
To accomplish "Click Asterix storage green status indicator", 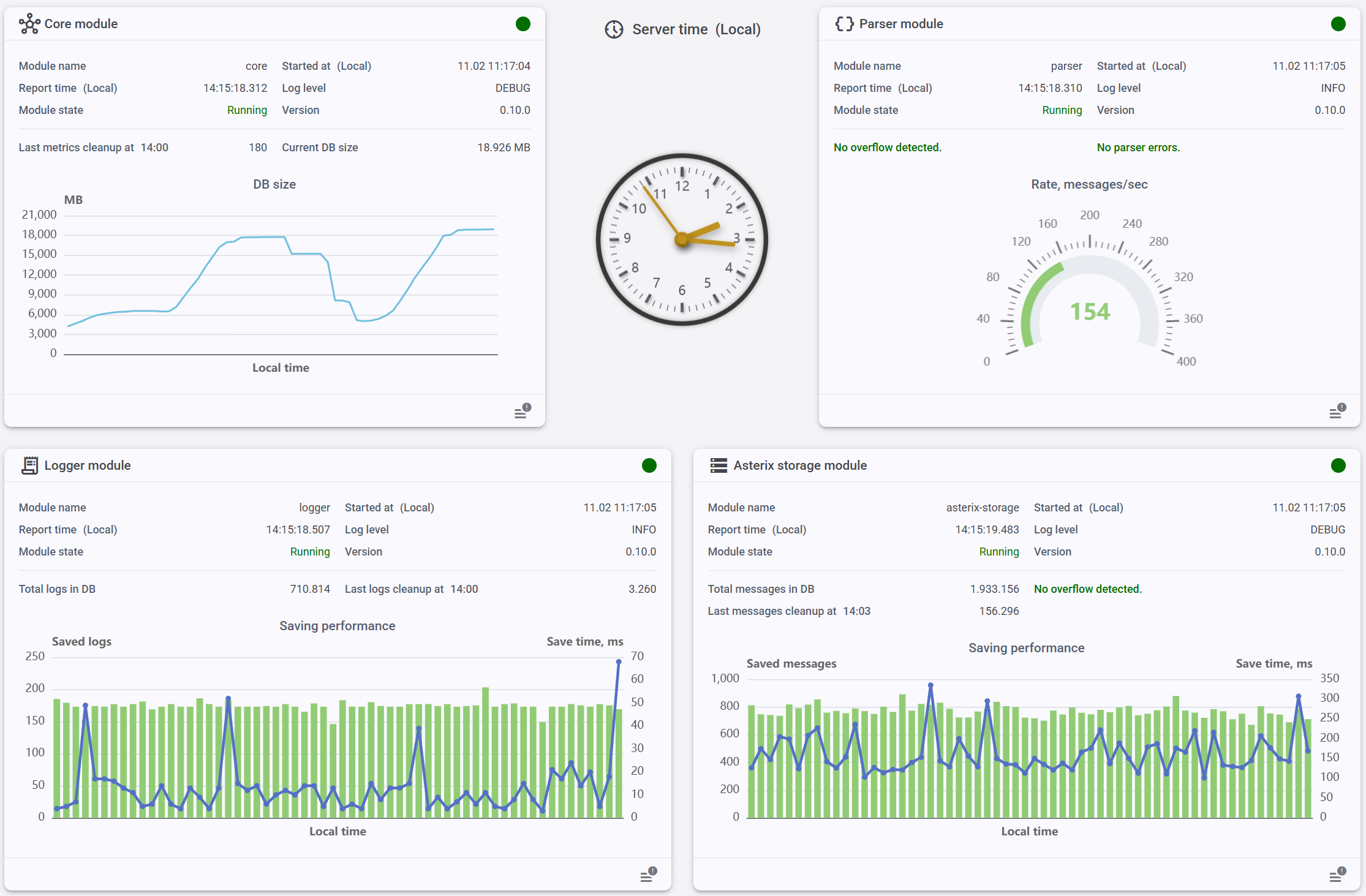I will pyautogui.click(x=1338, y=465).
